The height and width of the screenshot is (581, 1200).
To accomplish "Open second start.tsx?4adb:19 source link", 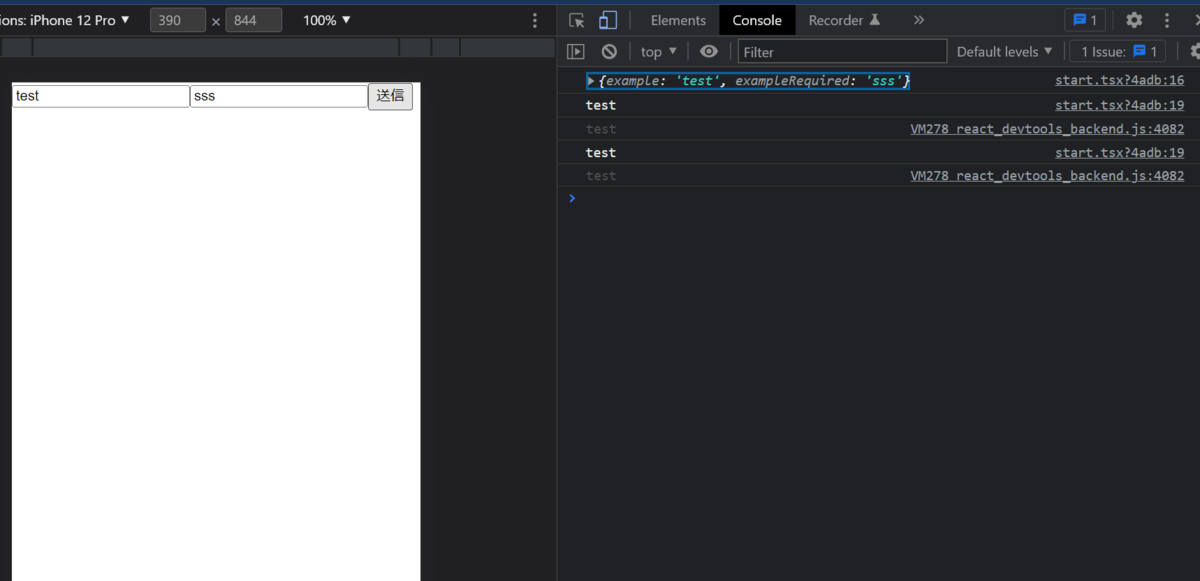I will pyautogui.click(x=1119, y=152).
